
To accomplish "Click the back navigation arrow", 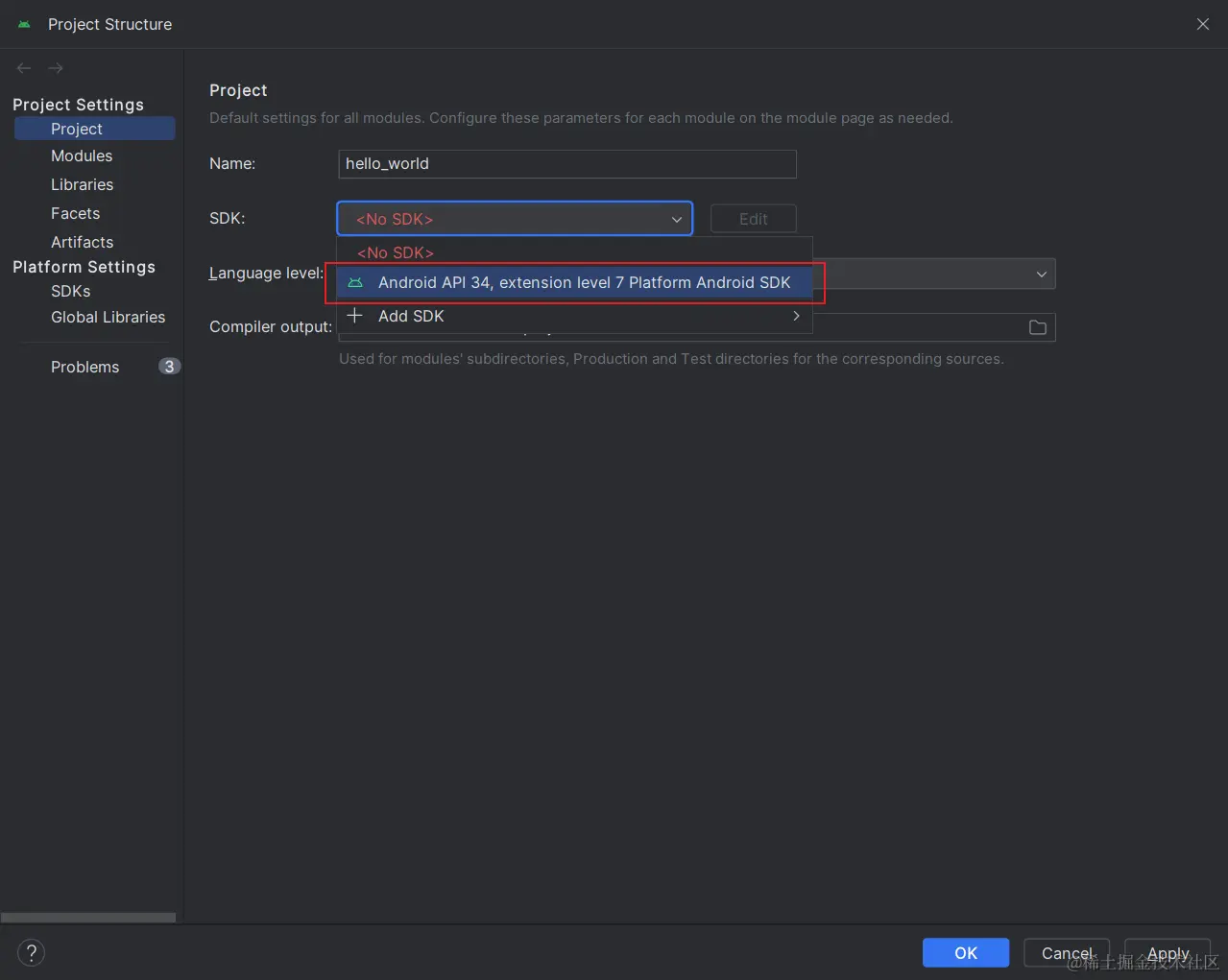I will [24, 68].
